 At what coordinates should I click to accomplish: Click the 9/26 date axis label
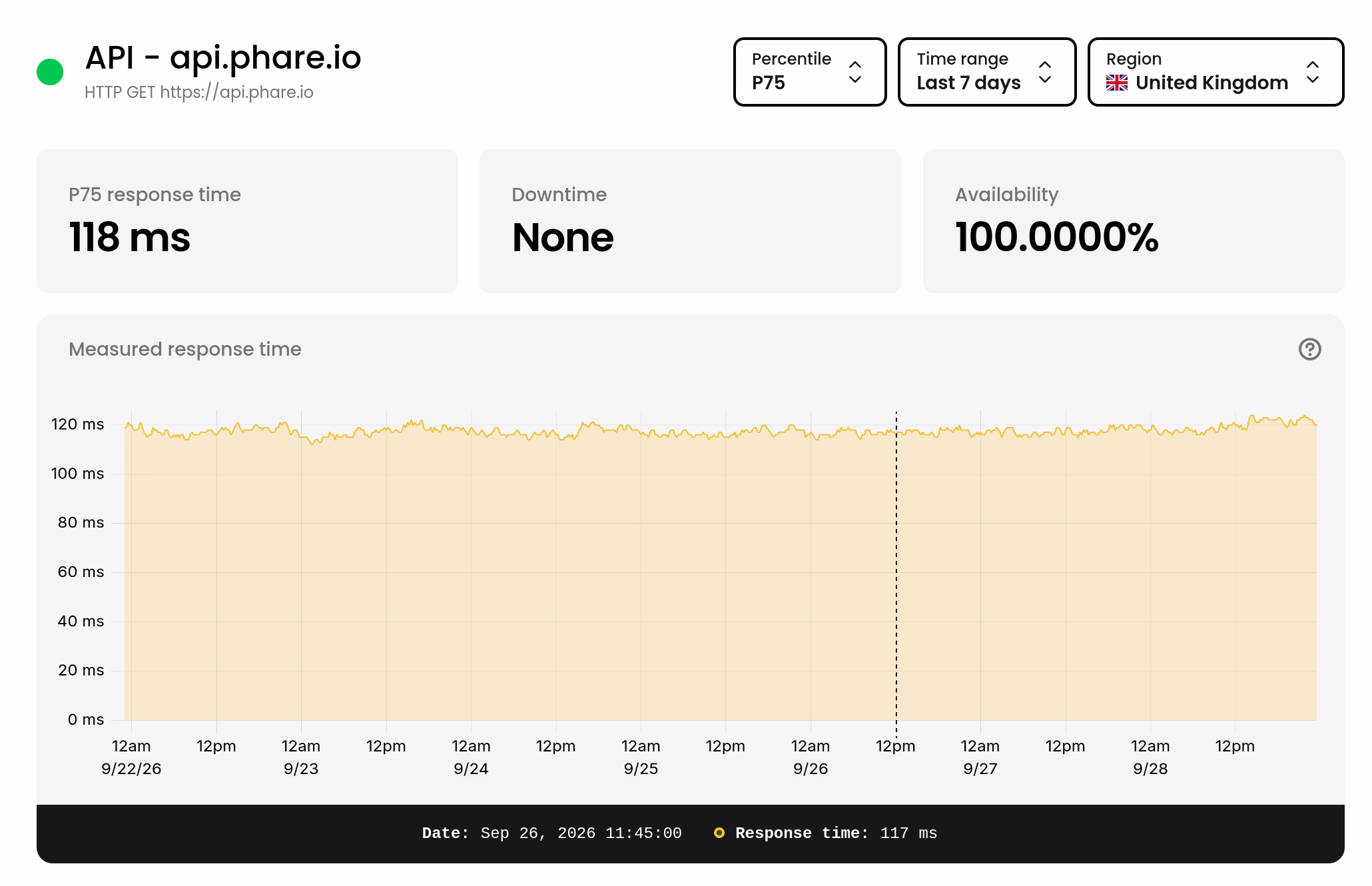click(x=811, y=769)
